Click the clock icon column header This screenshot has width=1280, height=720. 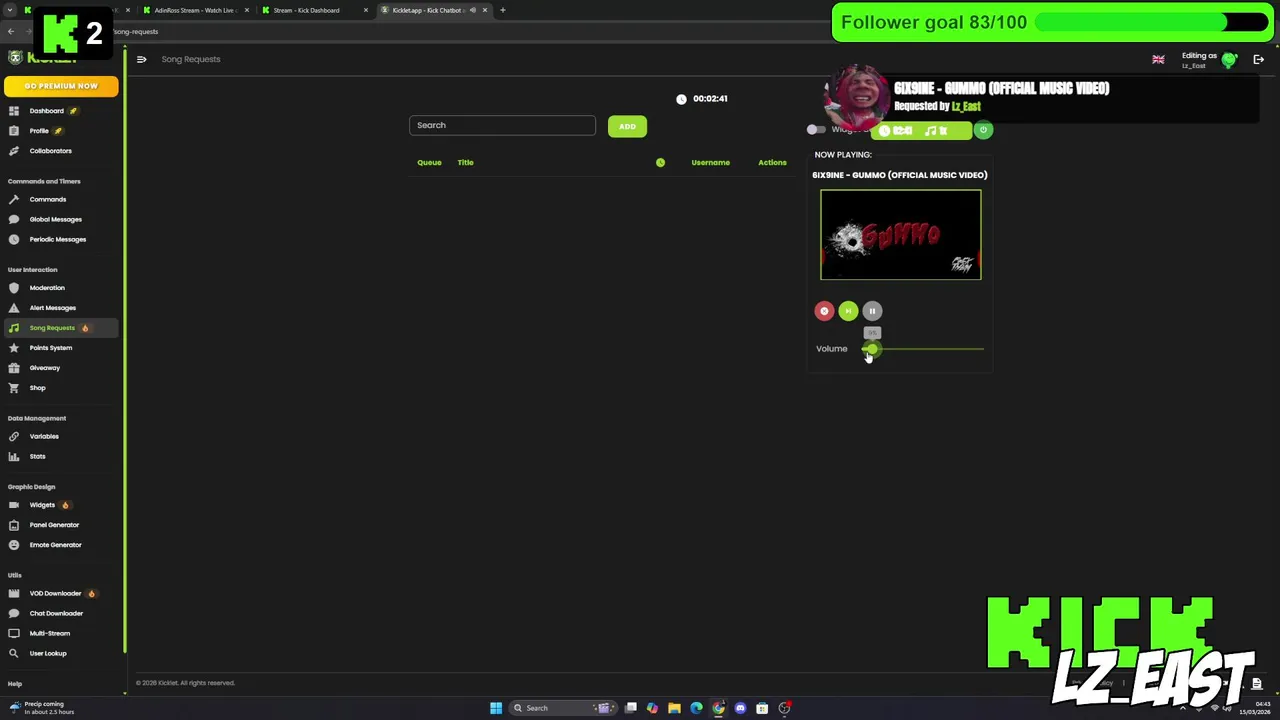(660, 162)
